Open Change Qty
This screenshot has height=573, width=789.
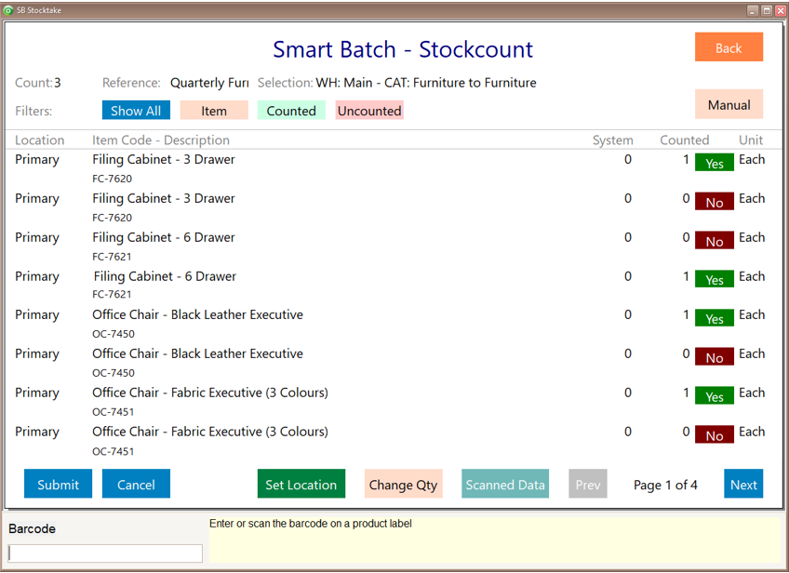click(x=403, y=485)
